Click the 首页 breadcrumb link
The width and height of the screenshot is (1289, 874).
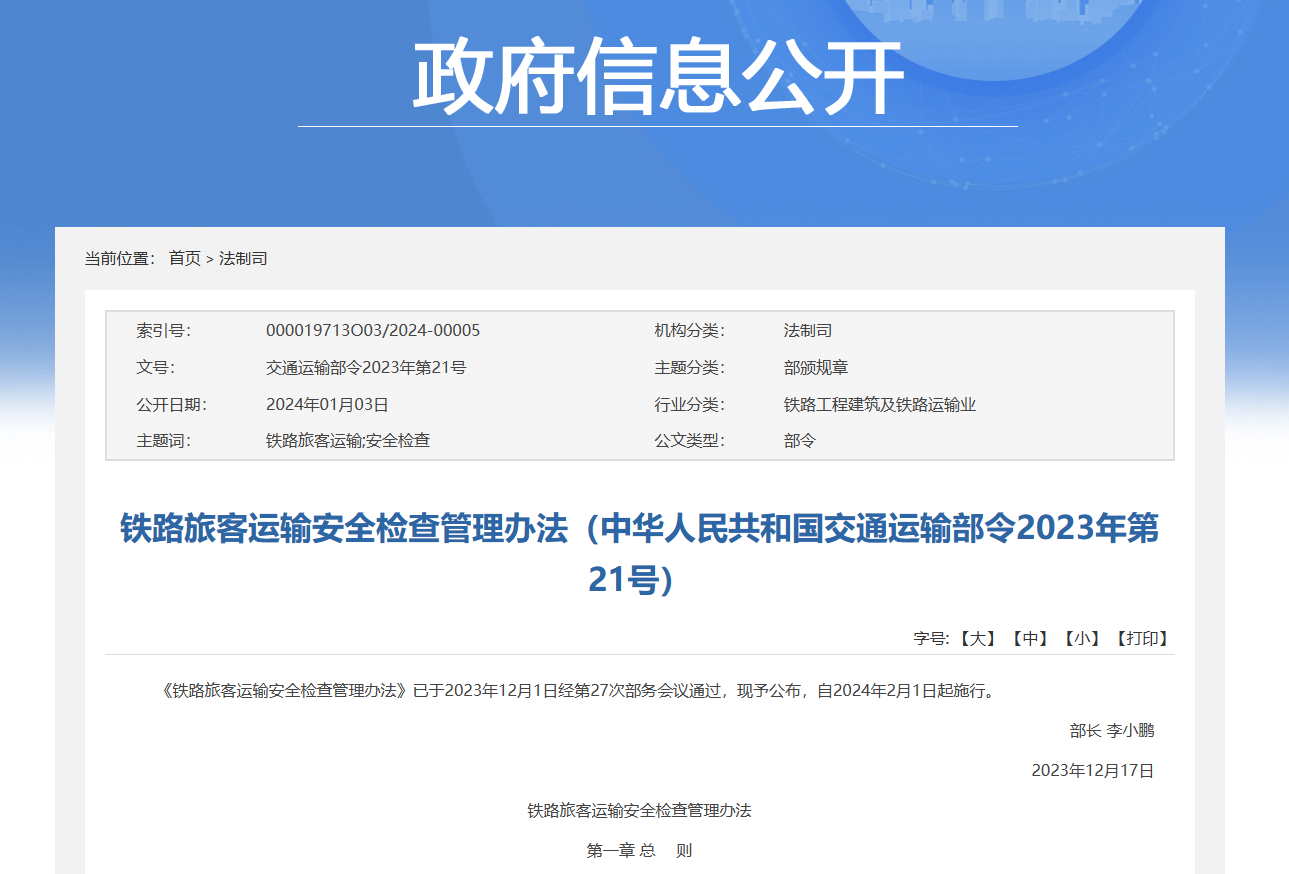184,258
